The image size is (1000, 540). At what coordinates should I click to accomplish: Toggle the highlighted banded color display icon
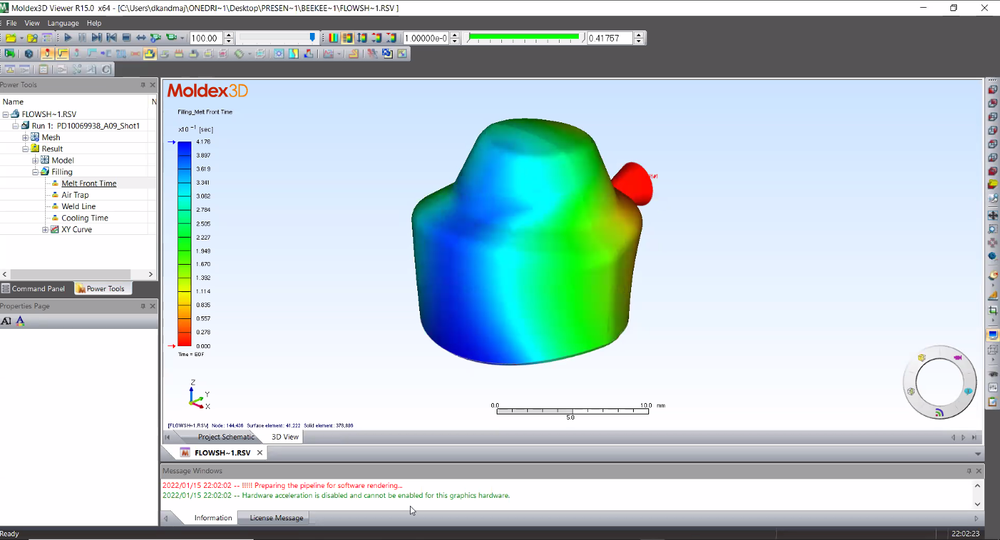click(x=348, y=38)
